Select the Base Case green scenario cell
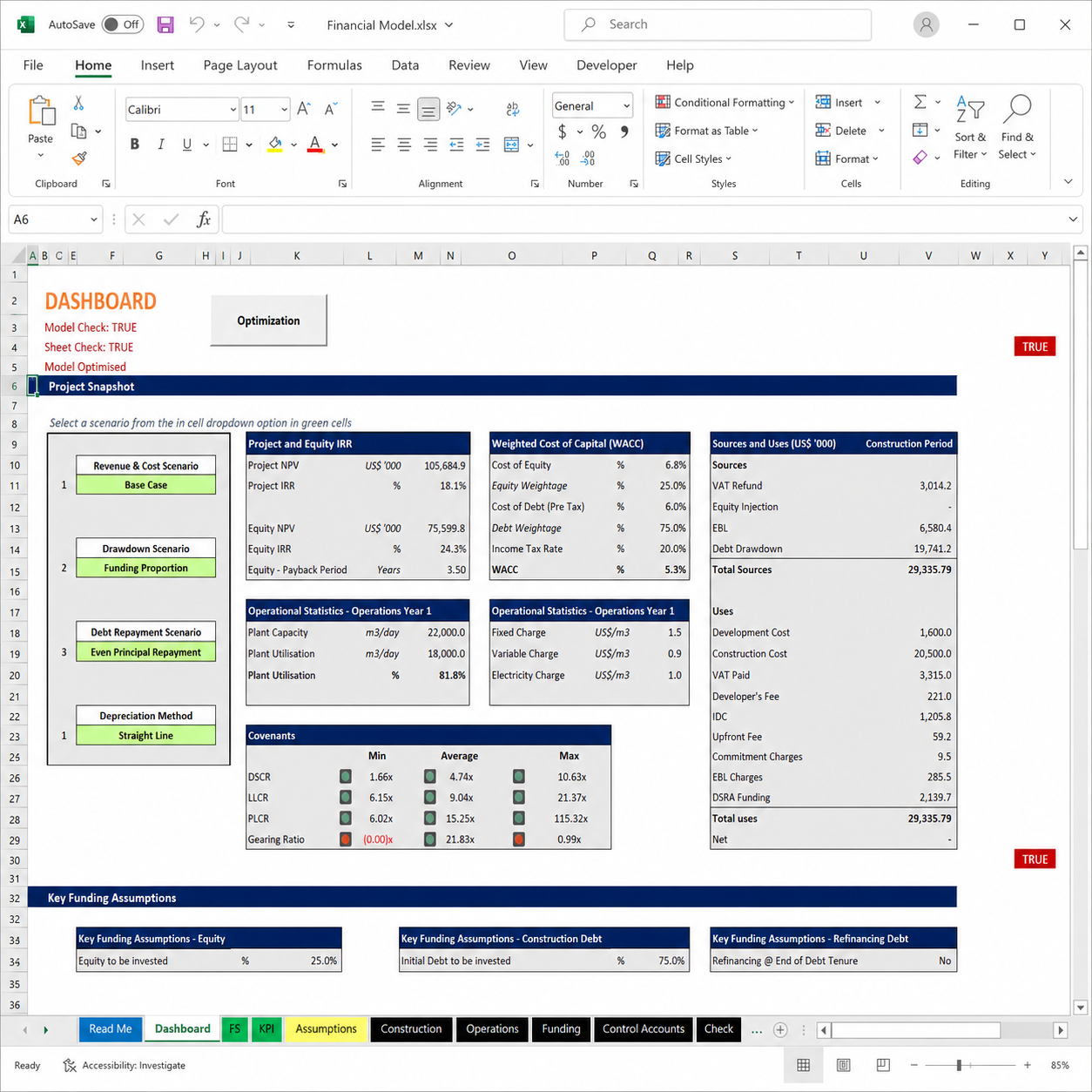 145,485
